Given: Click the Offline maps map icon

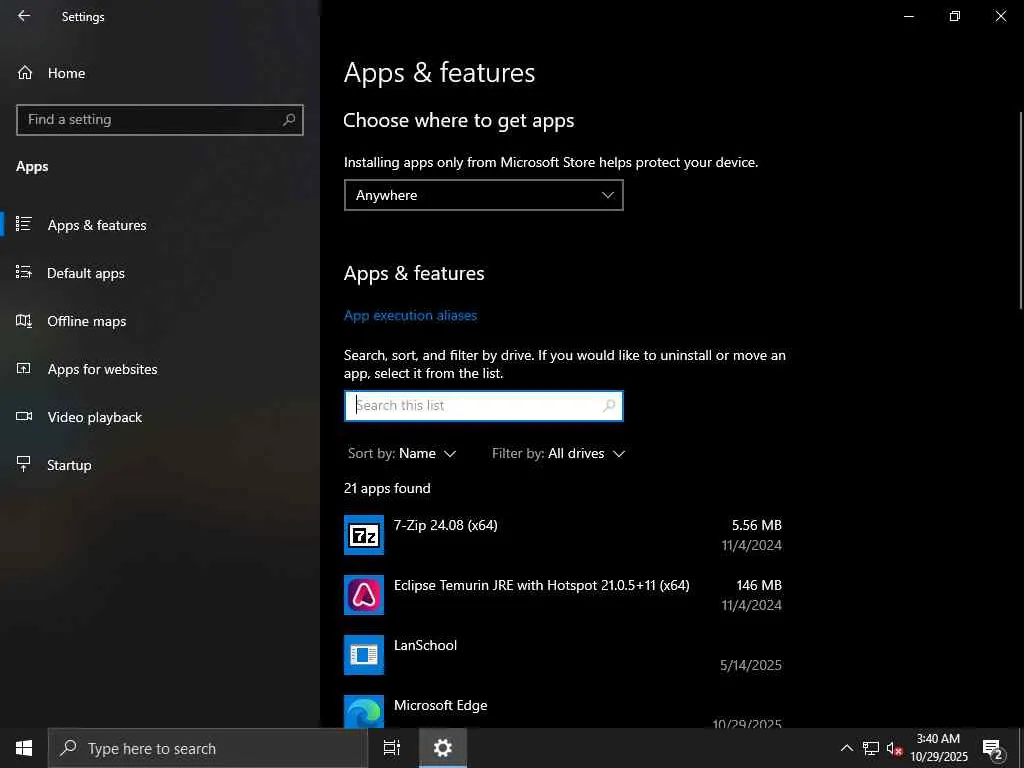Looking at the screenshot, I should [24, 320].
